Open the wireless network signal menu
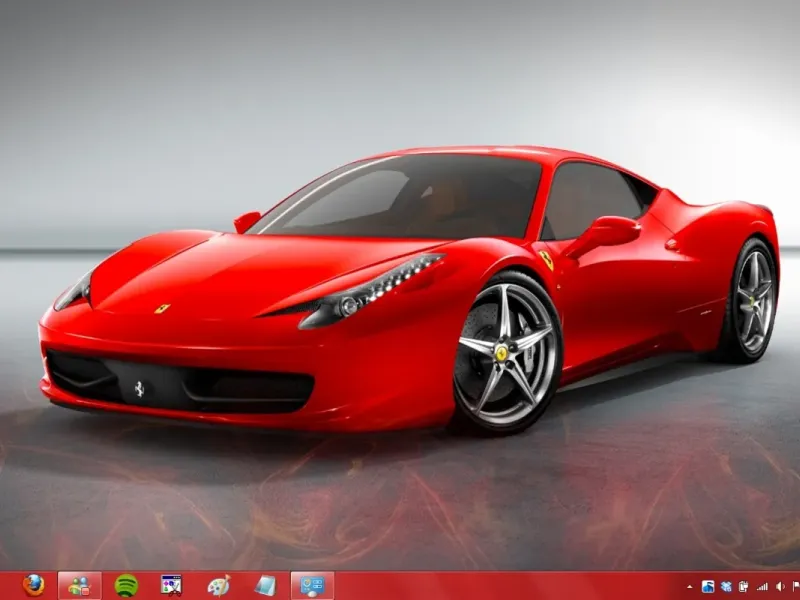This screenshot has height=600, width=800. click(762, 586)
